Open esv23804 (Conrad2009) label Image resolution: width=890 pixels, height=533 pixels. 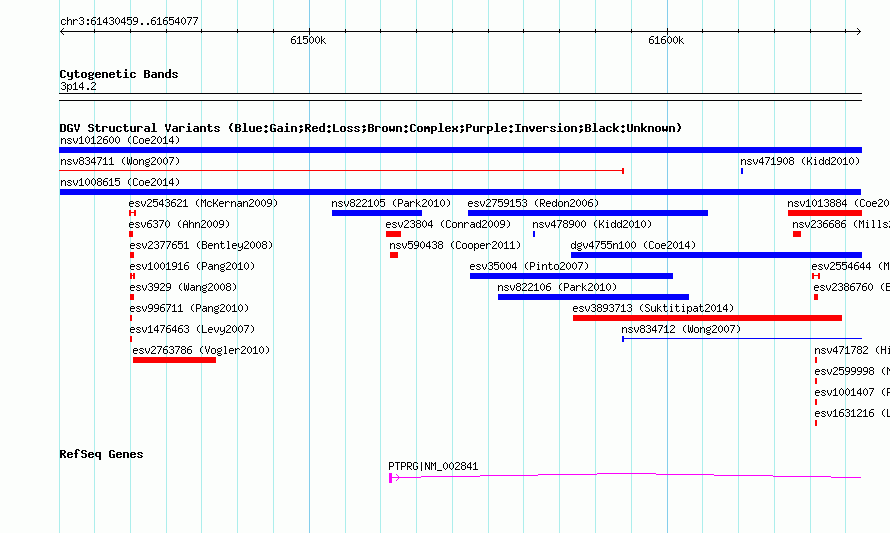[448, 224]
